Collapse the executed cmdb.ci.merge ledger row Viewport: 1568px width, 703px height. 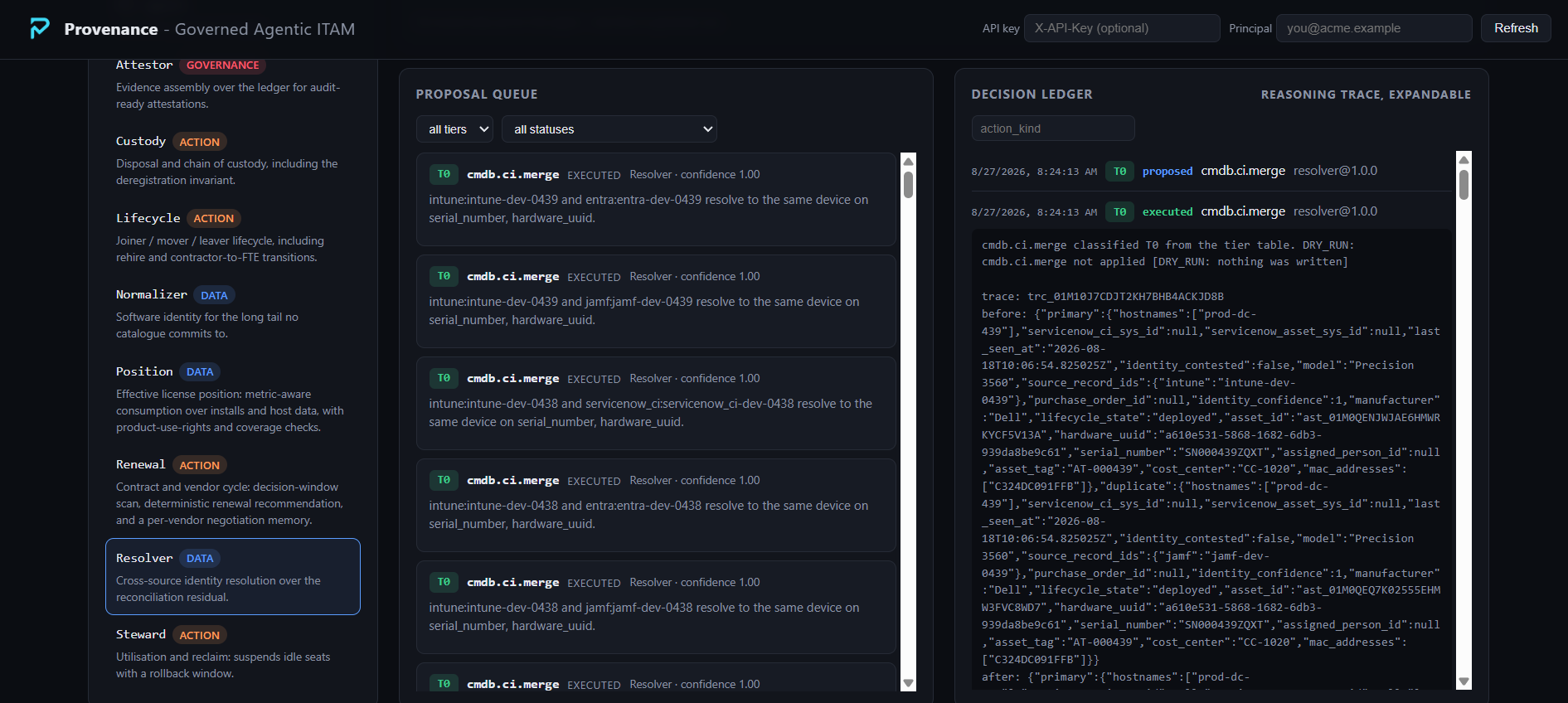[1211, 211]
